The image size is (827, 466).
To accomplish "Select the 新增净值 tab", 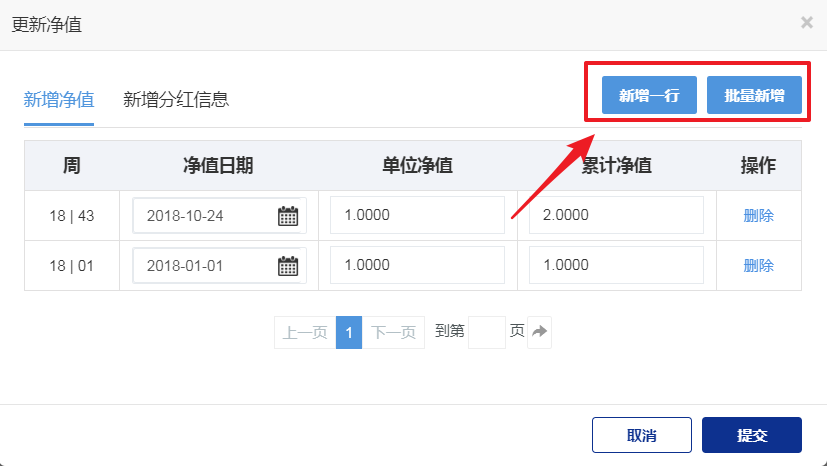I will [59, 99].
